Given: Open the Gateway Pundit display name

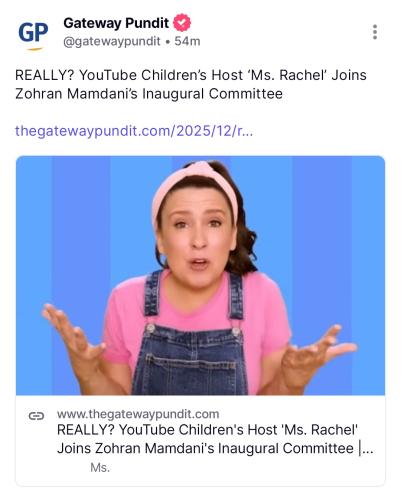Looking at the screenshot, I should (x=116, y=23).
